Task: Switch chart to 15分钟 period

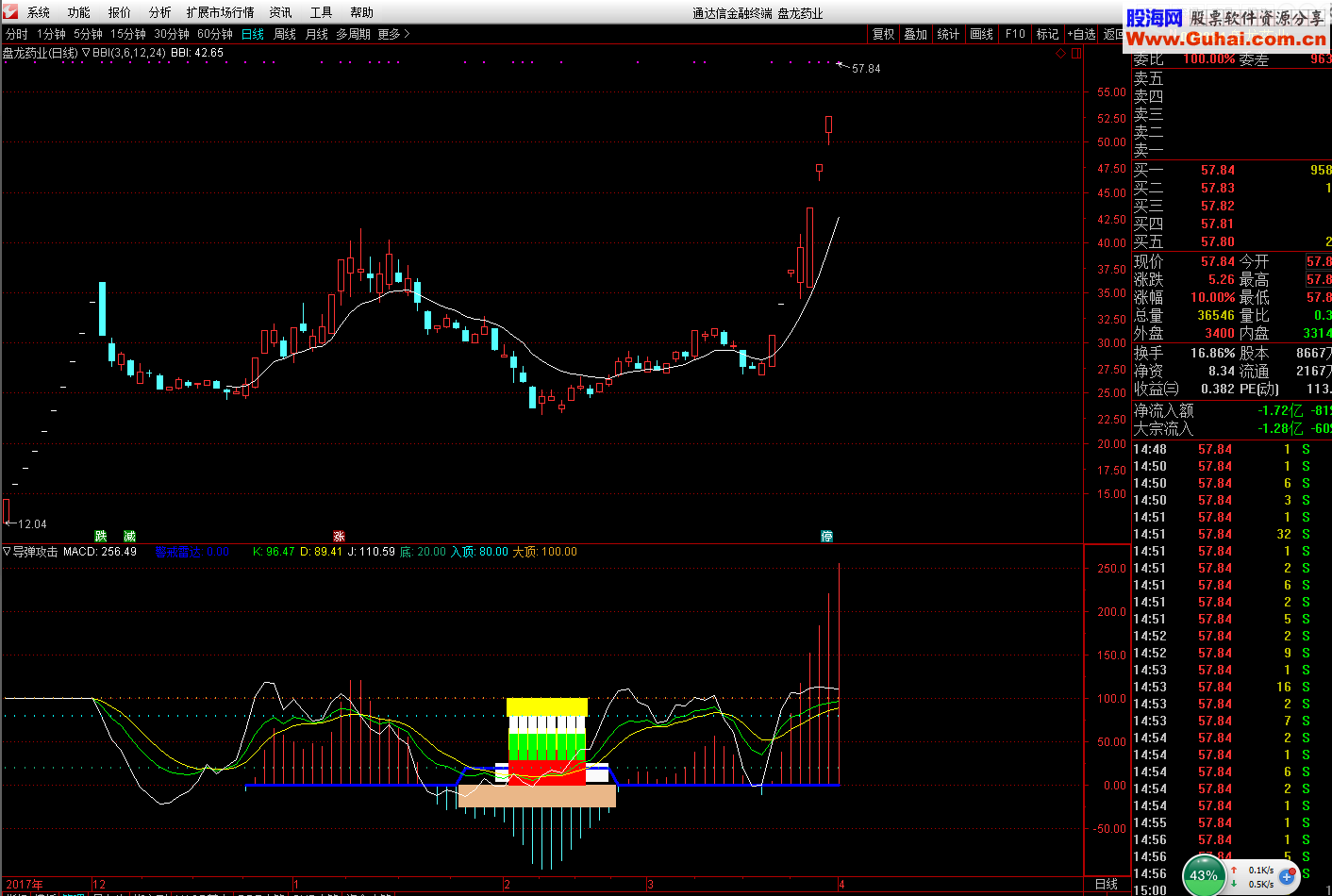Action: pos(128,34)
